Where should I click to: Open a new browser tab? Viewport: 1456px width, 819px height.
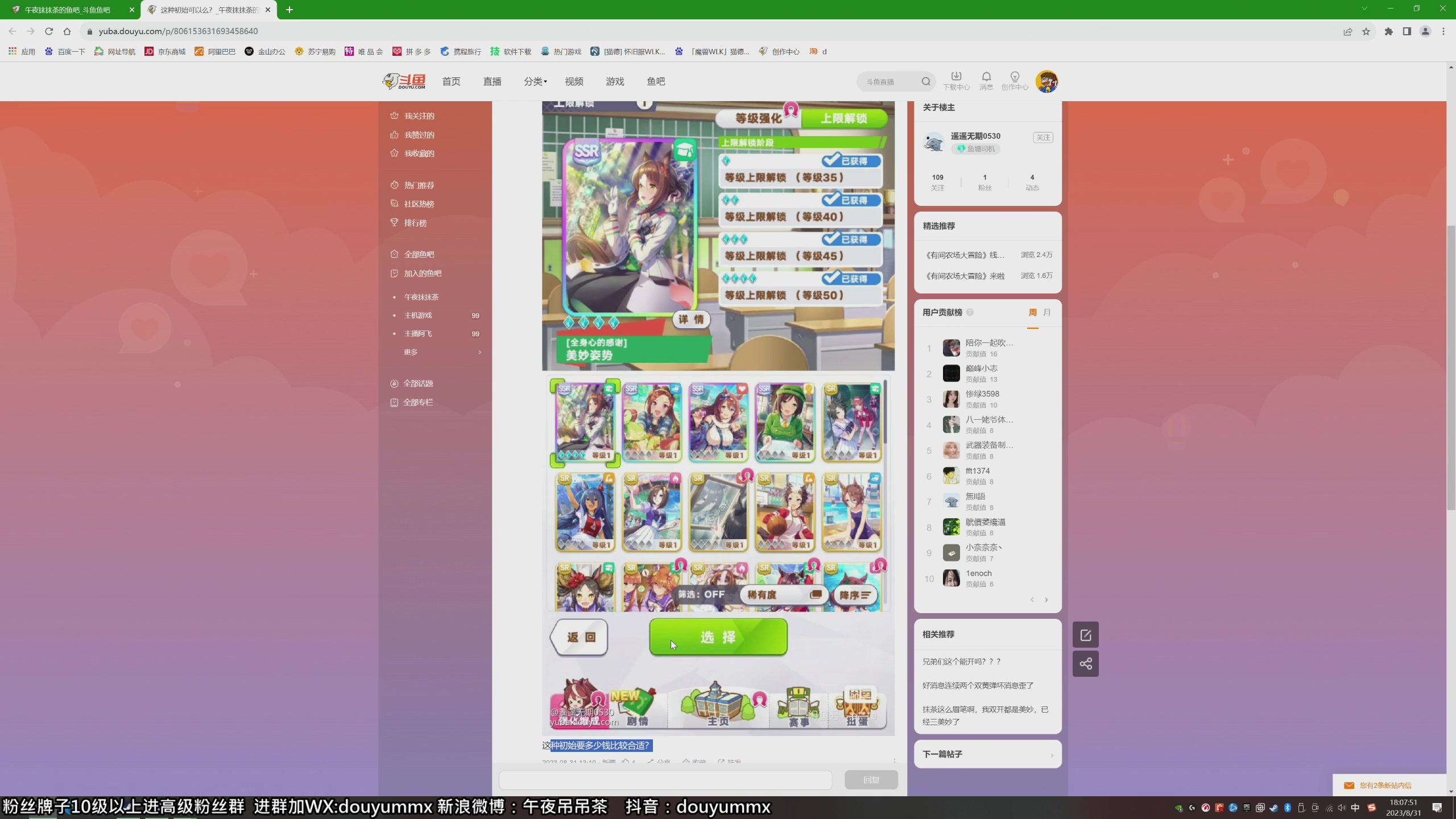tap(289, 10)
